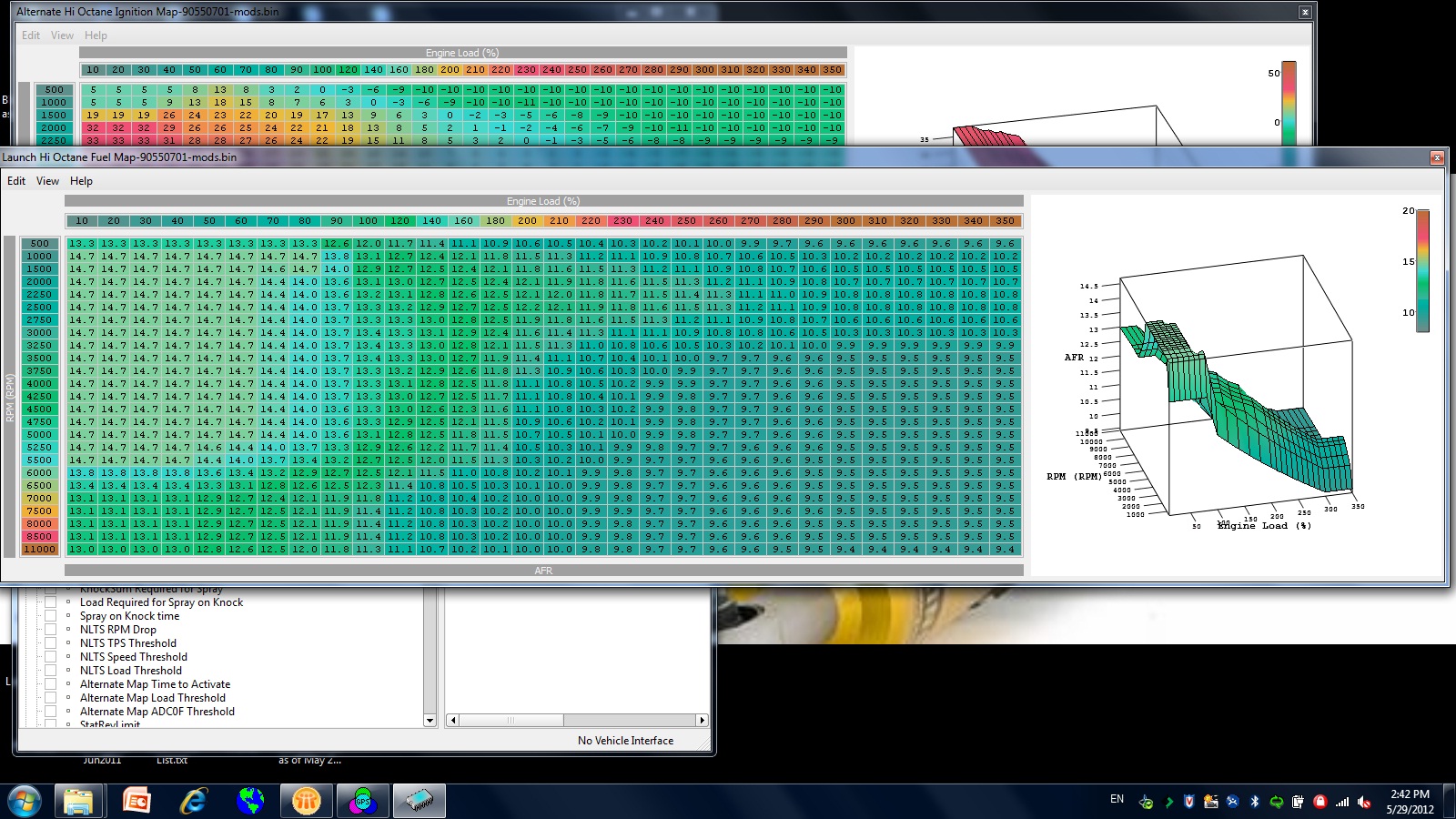The width and height of the screenshot is (1456, 819).
Task: Open the Windows Start menu orb
Action: 25,801
